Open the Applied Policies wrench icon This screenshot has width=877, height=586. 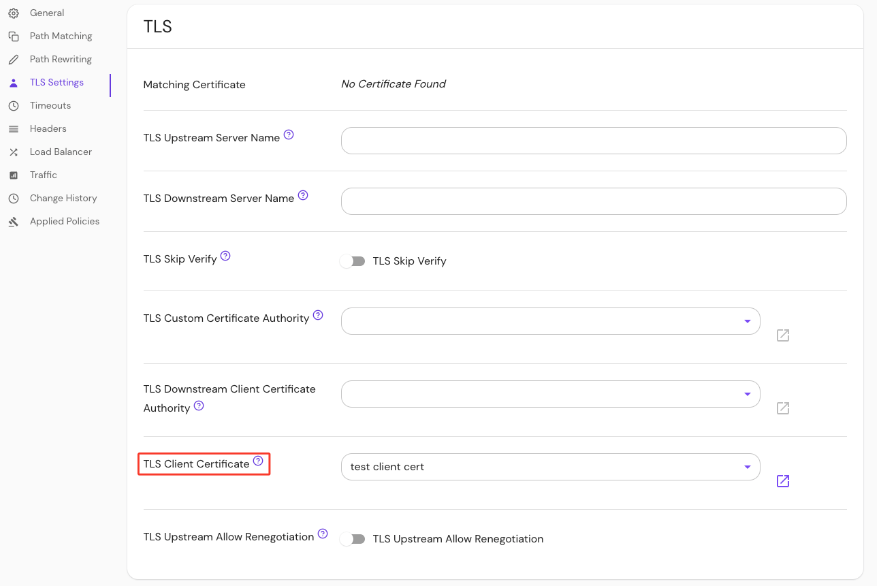click(14, 221)
